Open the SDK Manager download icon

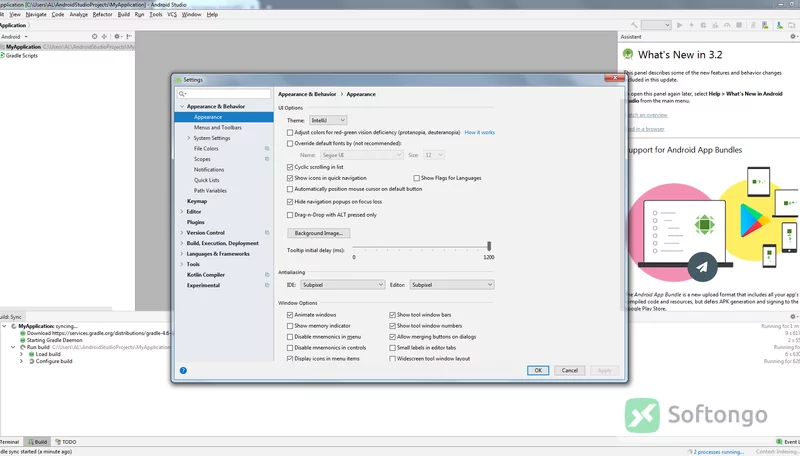(x=780, y=25)
